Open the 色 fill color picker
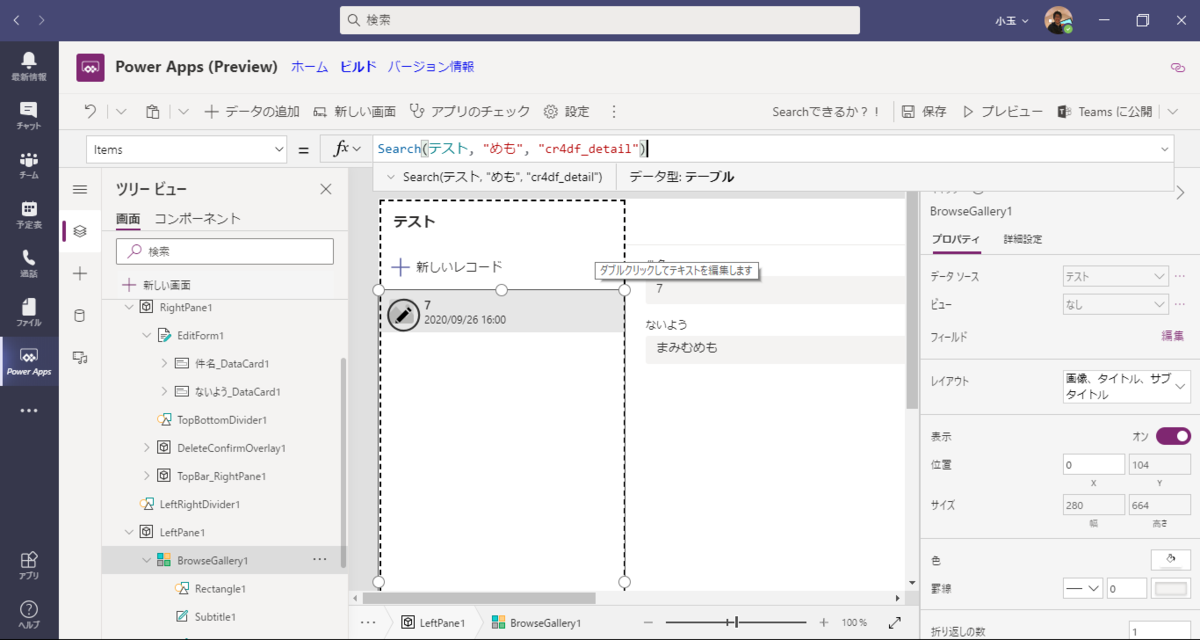Screen dimensions: 1200x640 point(1170,559)
